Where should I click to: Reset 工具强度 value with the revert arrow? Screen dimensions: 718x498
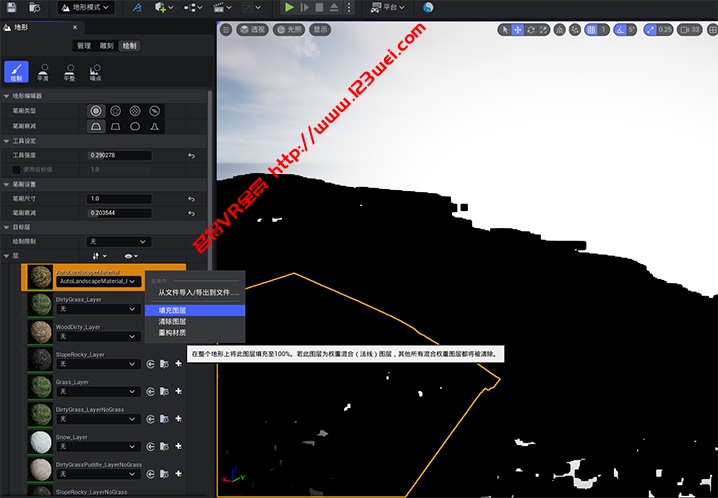[x=191, y=156]
